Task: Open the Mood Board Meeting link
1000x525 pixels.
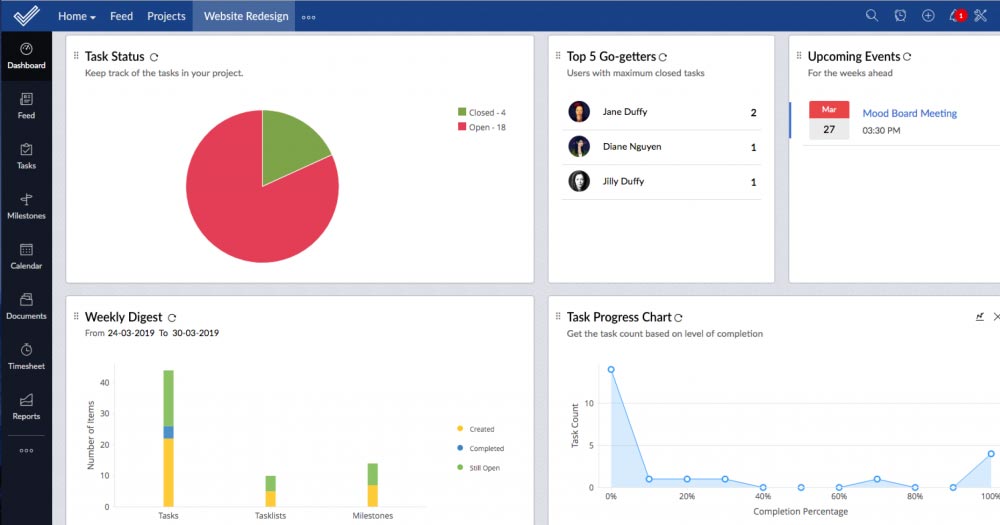Action: click(909, 114)
